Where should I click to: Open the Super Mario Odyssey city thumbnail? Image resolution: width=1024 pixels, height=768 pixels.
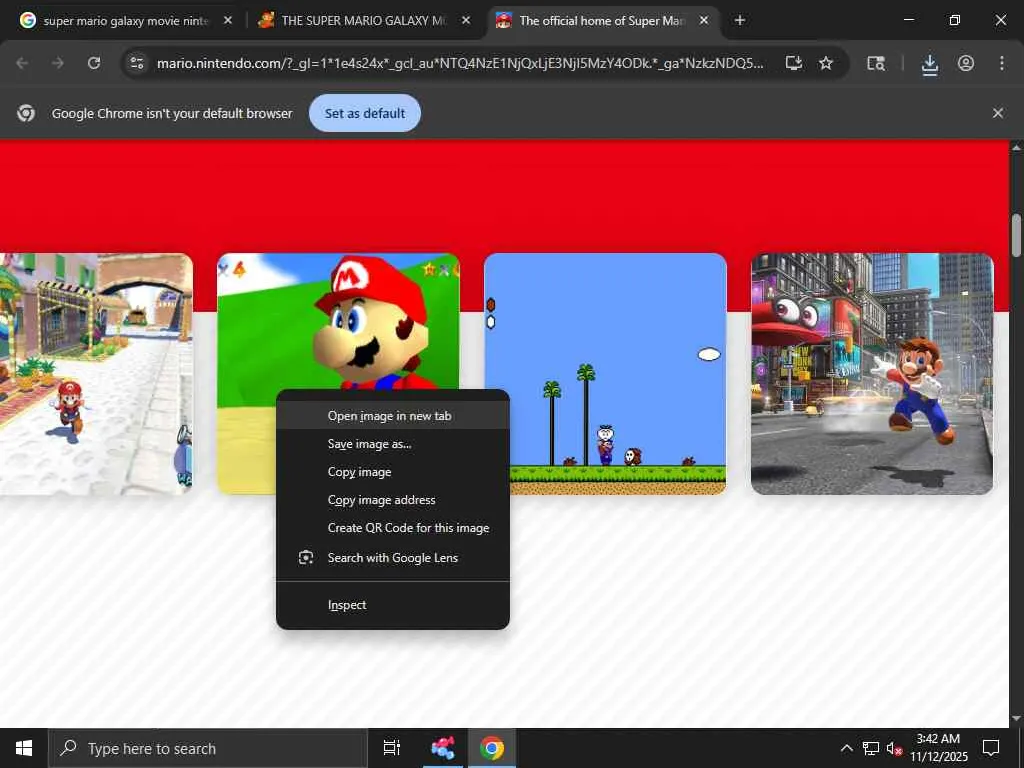tap(872, 374)
